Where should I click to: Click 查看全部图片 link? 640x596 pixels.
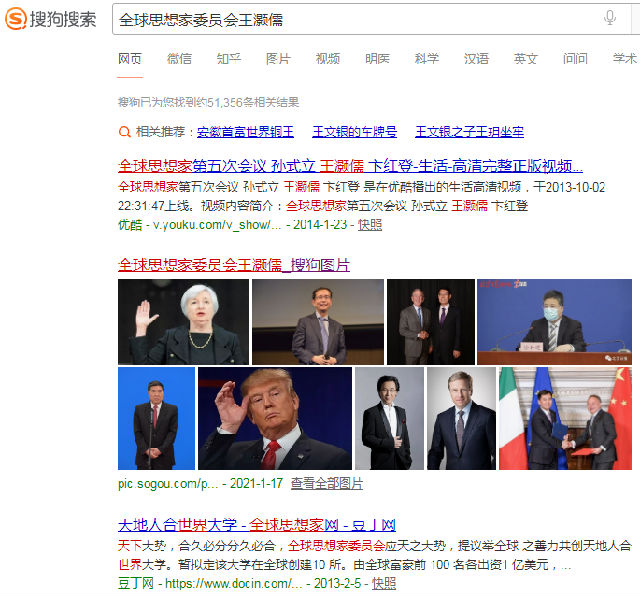pos(327,484)
